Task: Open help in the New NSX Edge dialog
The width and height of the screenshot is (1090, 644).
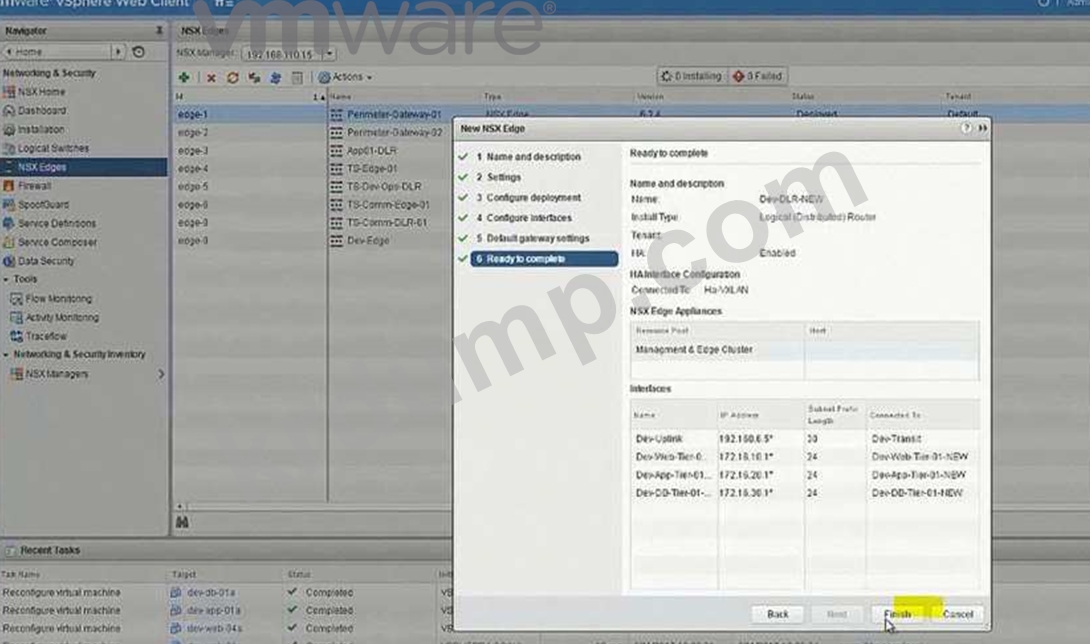Action: point(966,128)
